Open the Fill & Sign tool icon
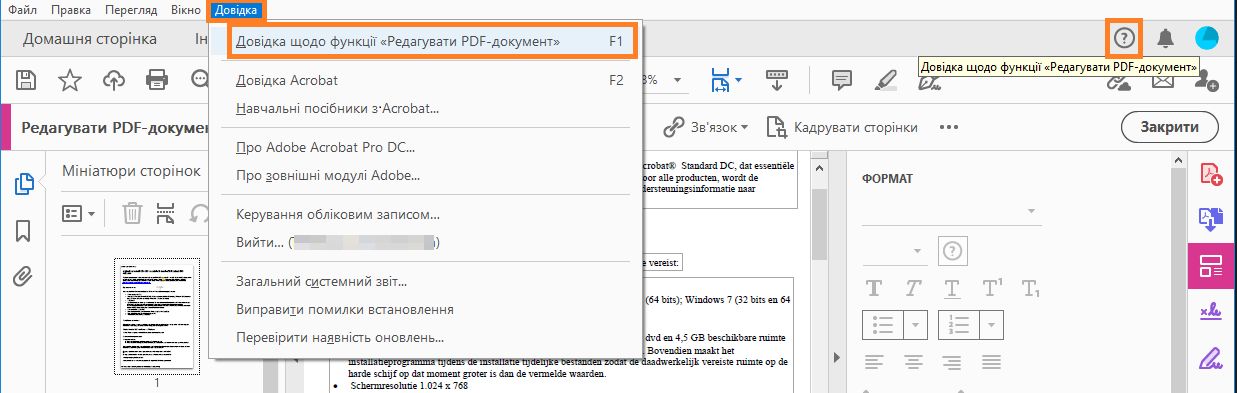The width and height of the screenshot is (1237, 393). tap(1212, 311)
